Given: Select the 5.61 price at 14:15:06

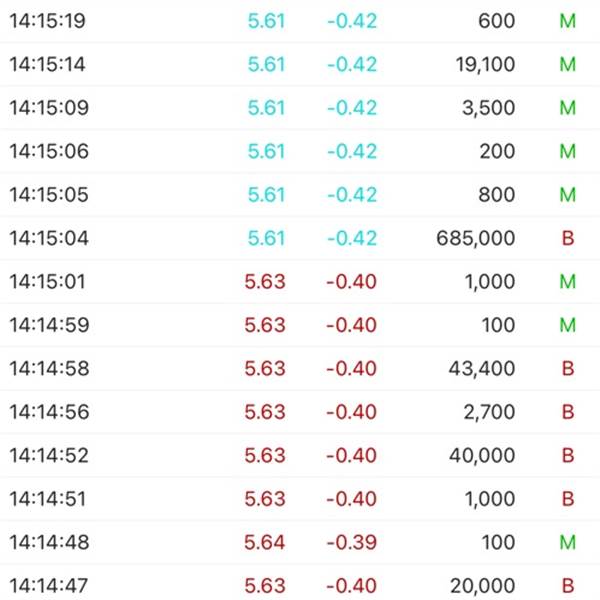Looking at the screenshot, I should click(x=266, y=151).
